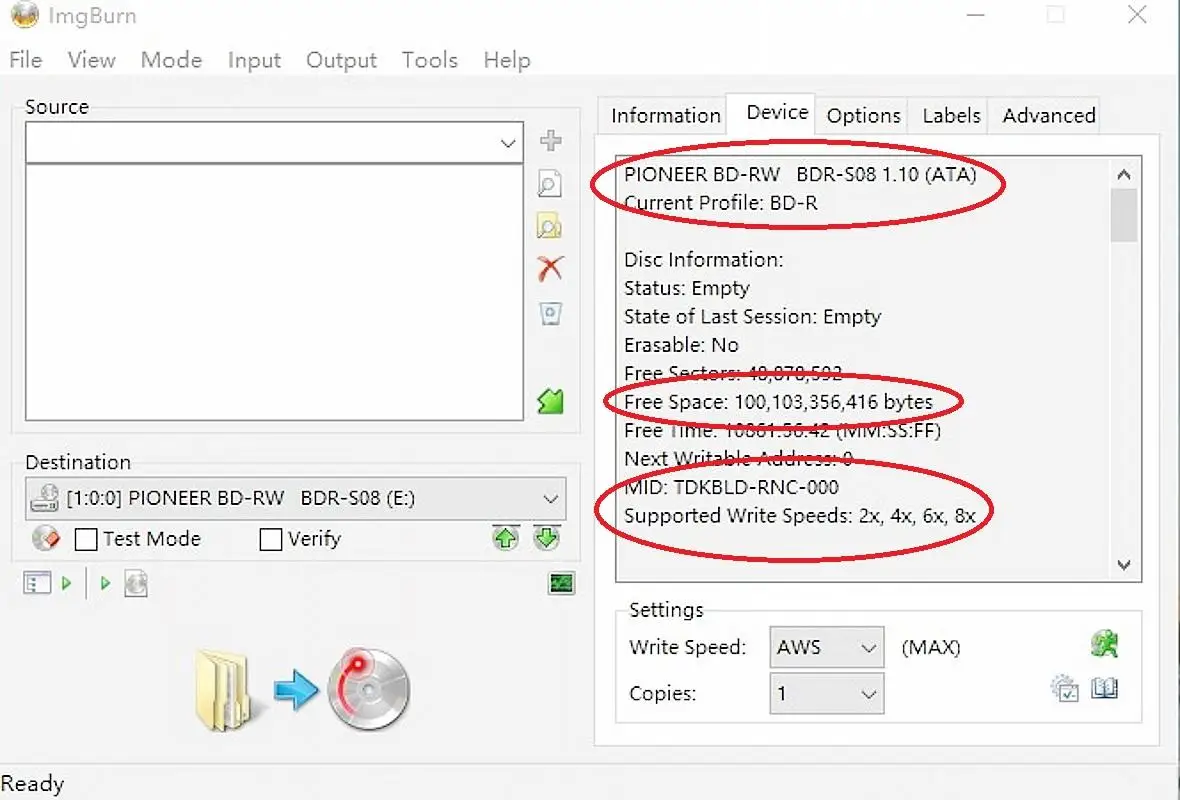Click the green arrow add source icon
The height and width of the screenshot is (800, 1180).
[550, 401]
